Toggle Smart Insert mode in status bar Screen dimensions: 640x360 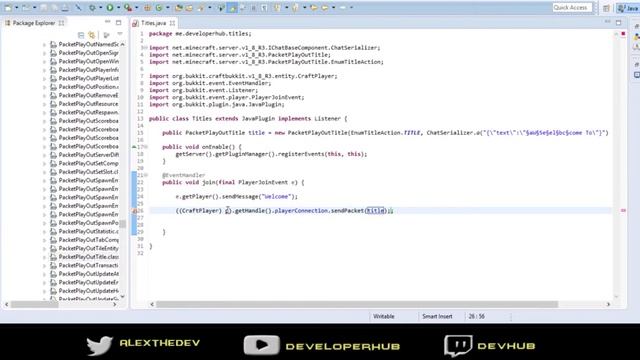(437, 316)
